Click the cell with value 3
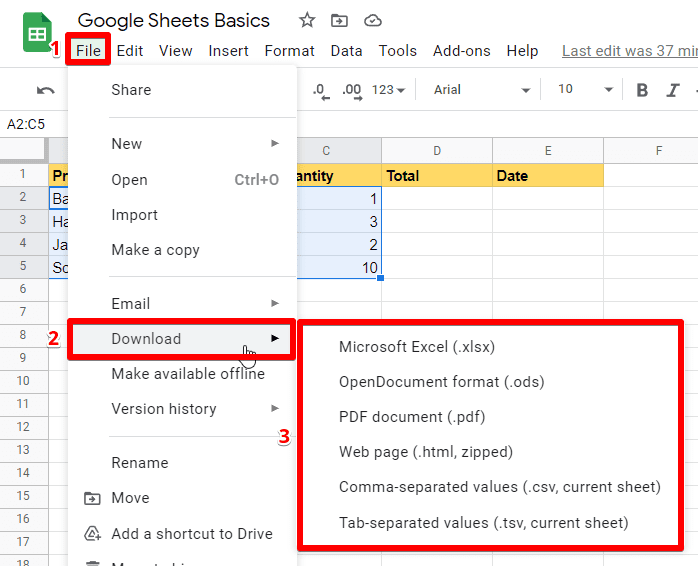This screenshot has width=698, height=566. [x=339, y=221]
